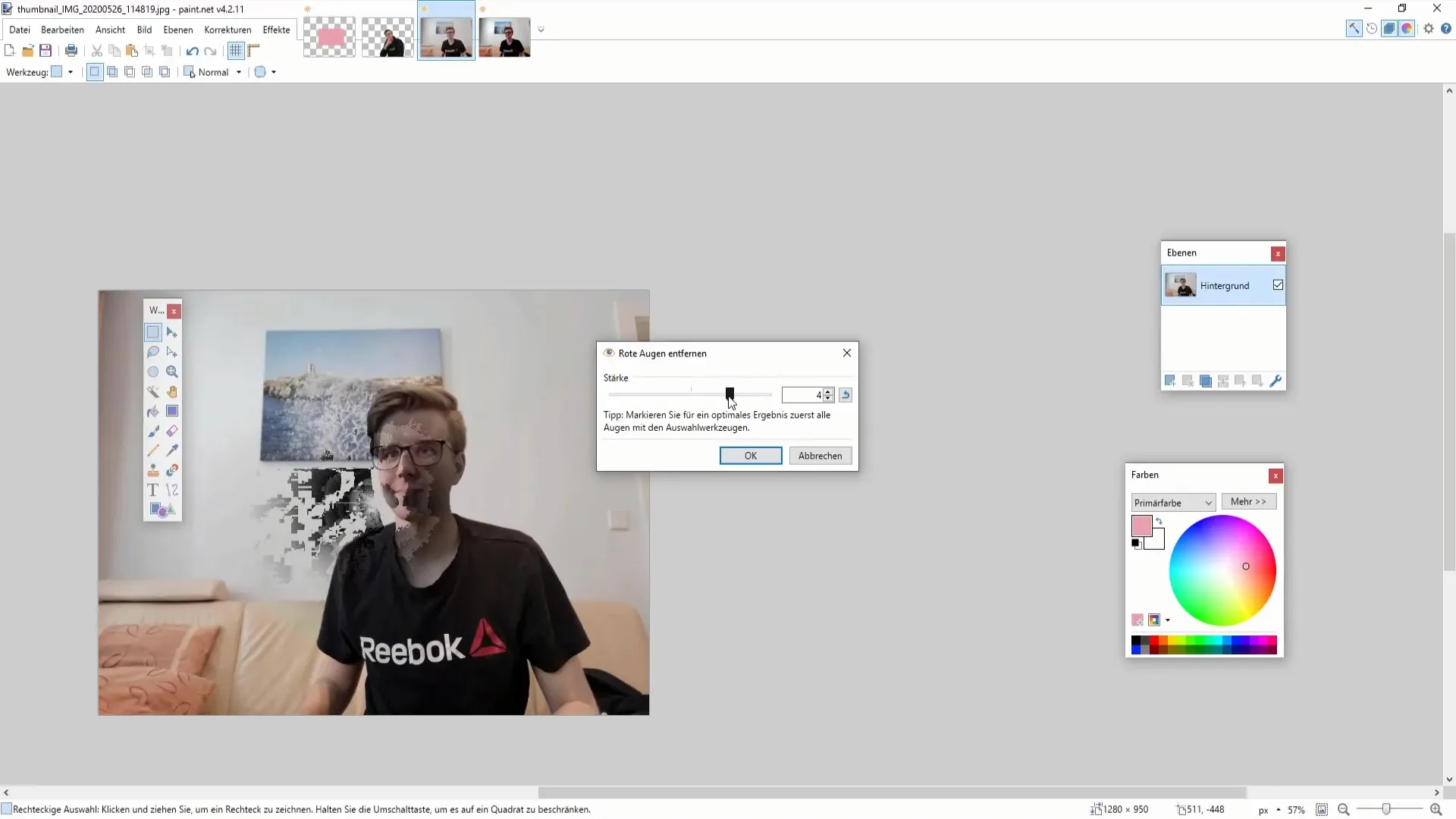
Task: Open the Effekte menu
Action: [276, 29]
